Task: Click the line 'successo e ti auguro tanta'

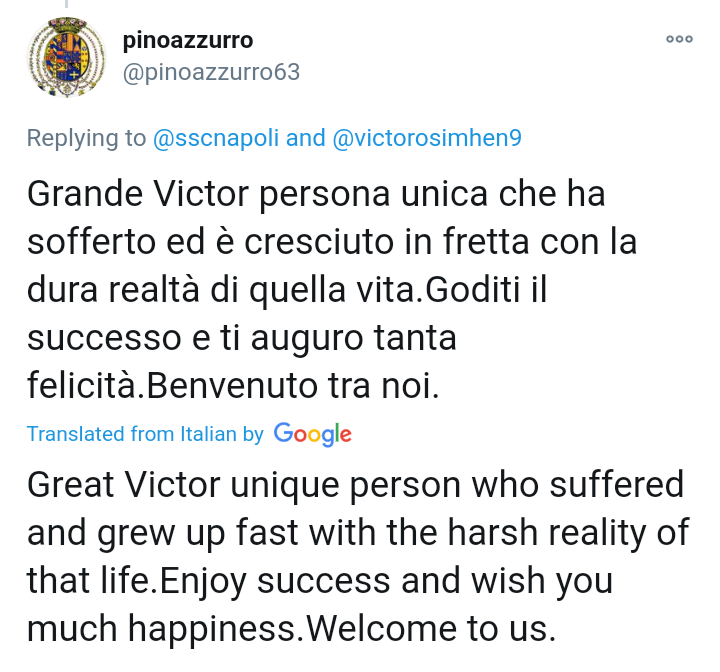Action: 242,338
